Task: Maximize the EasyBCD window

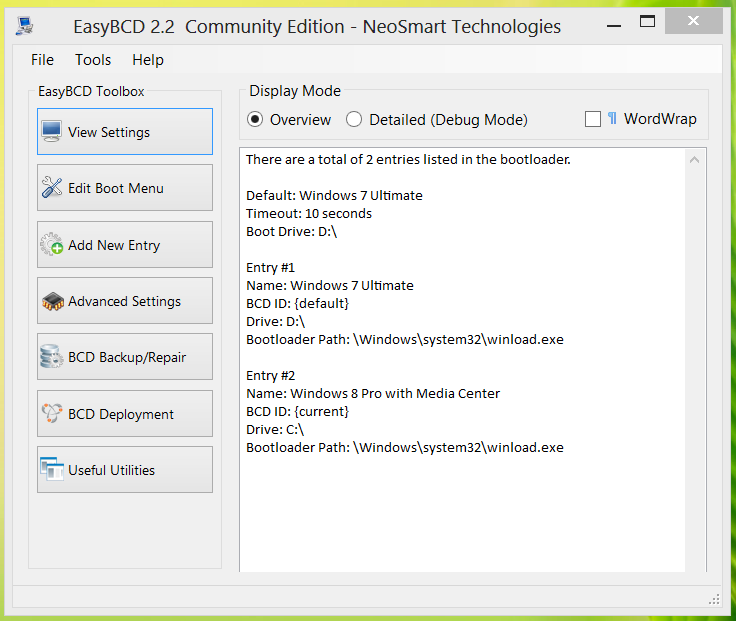Action: [647, 21]
